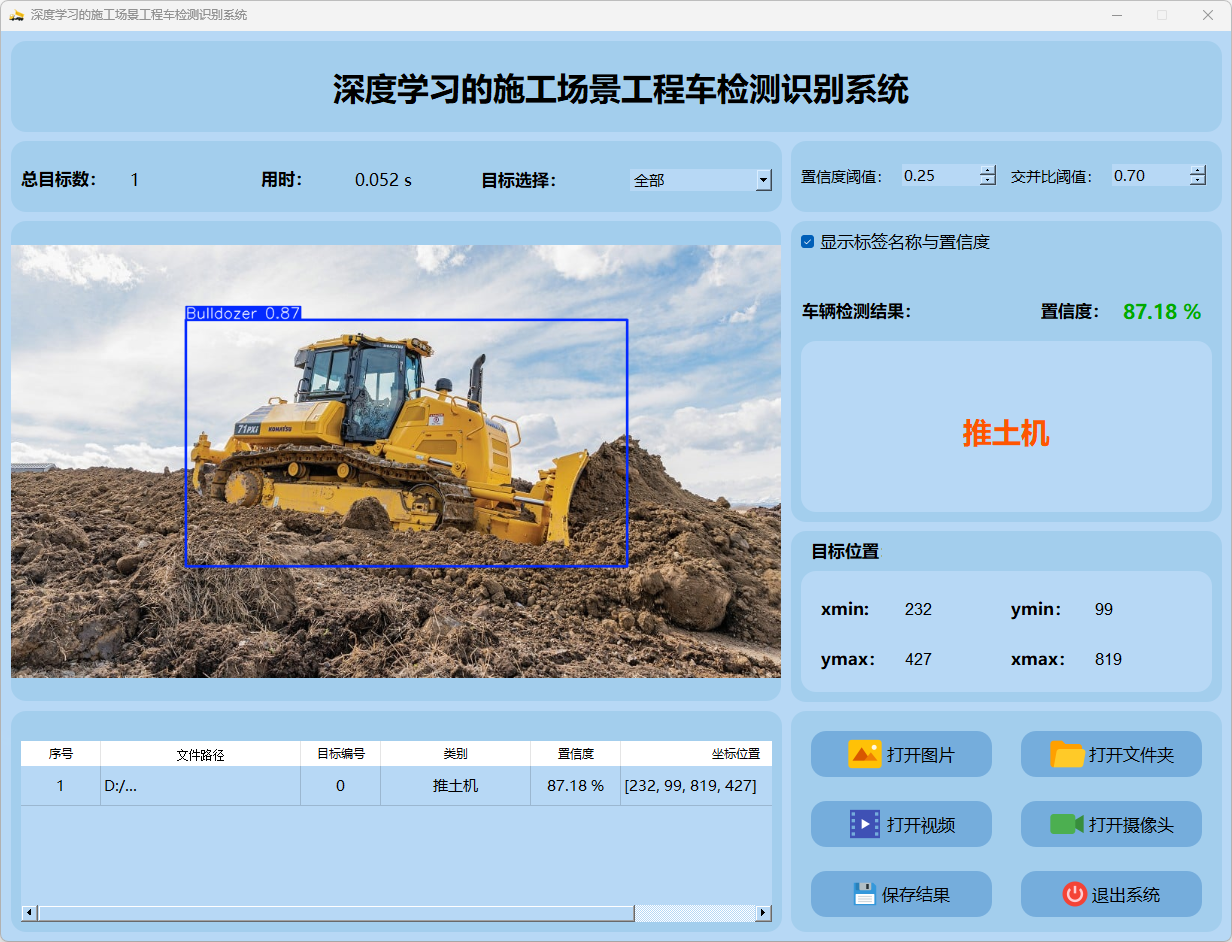Increase the 交并比阈值 value with up arrow

[x=1198, y=170]
